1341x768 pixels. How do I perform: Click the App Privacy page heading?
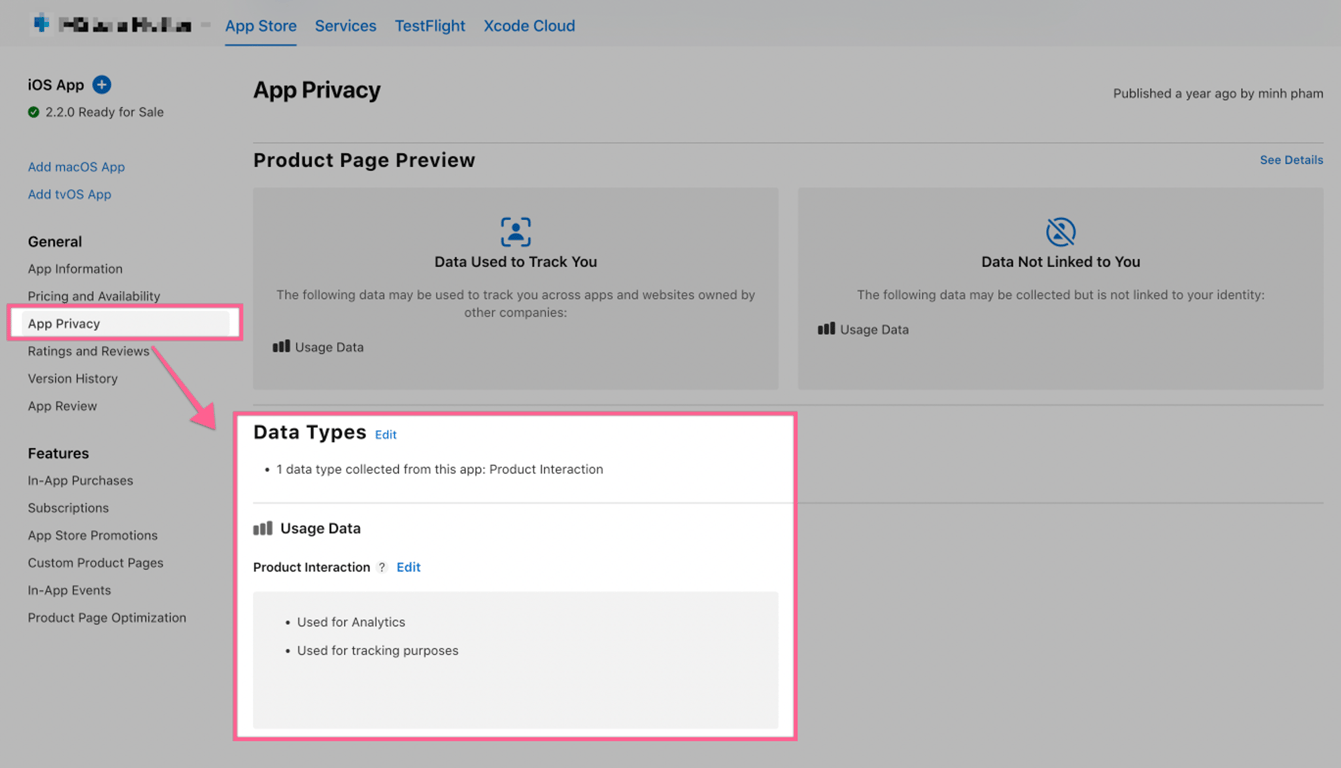point(317,90)
